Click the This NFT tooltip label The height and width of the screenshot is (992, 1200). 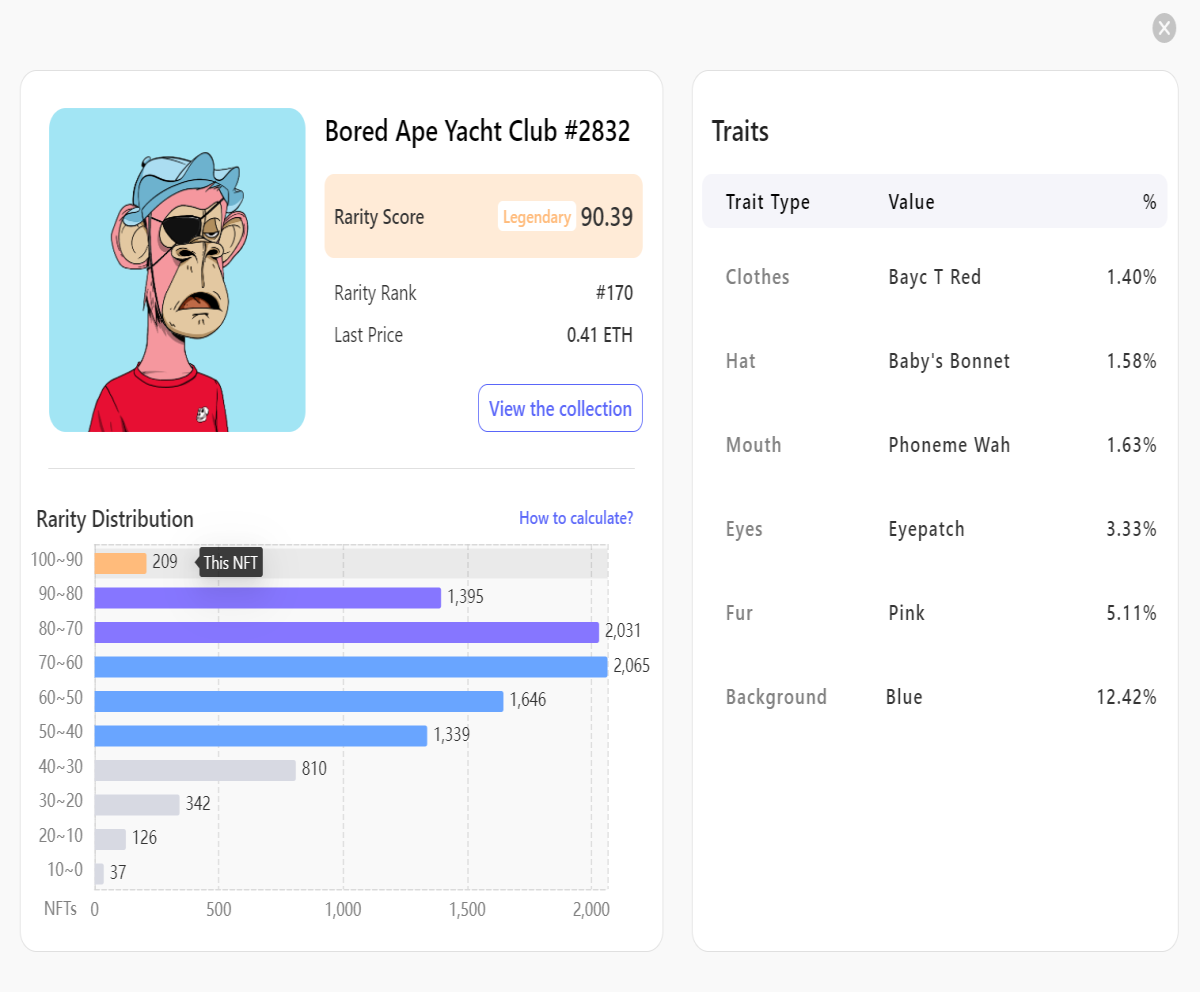click(x=231, y=563)
